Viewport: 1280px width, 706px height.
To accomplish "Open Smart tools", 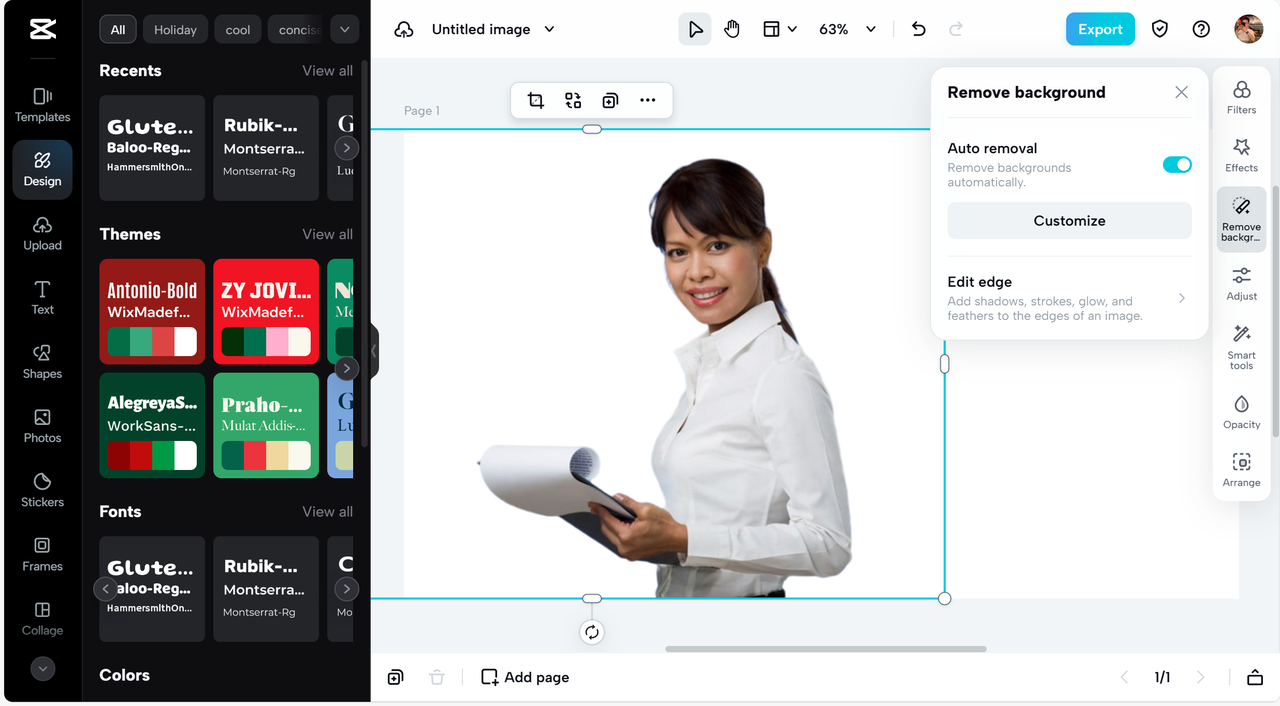I will [1241, 347].
